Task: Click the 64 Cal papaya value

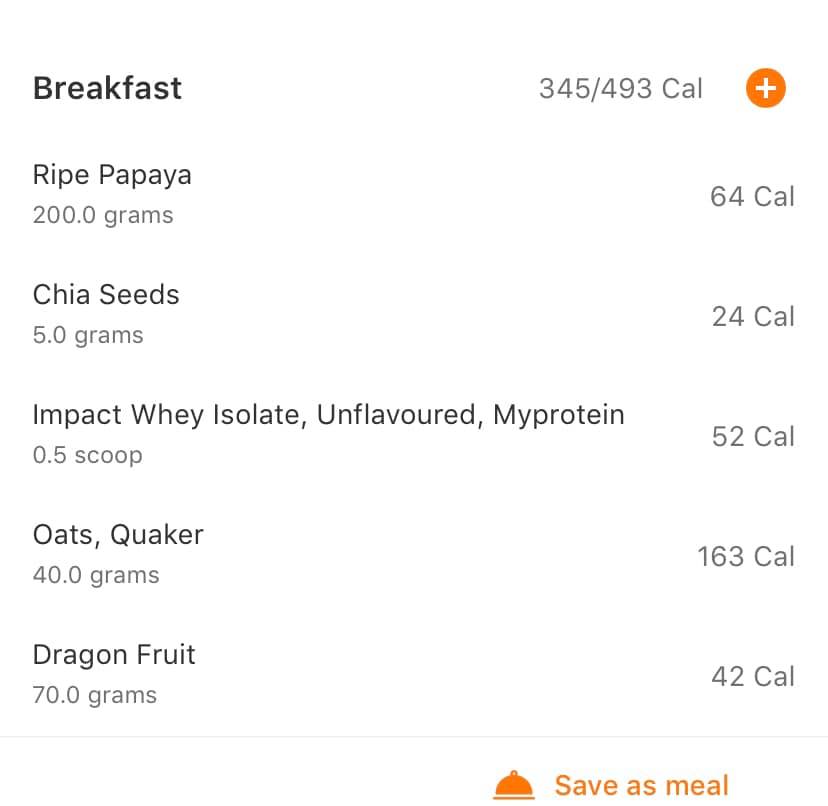Action: point(752,196)
